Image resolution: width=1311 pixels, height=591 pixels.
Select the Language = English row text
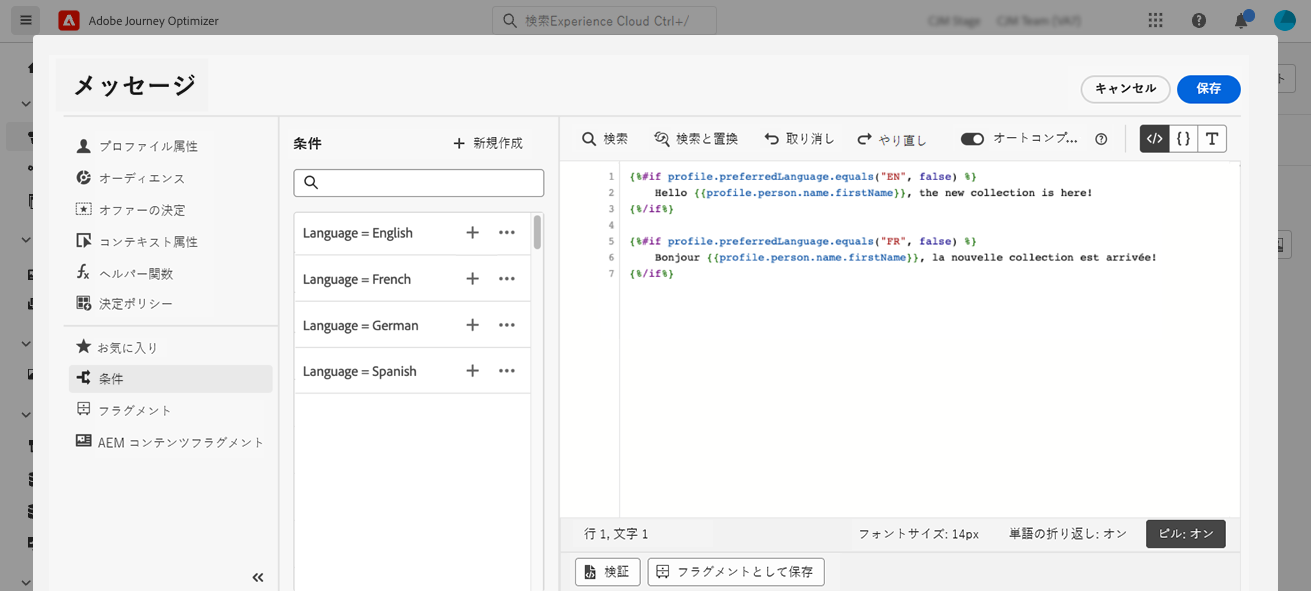point(358,233)
